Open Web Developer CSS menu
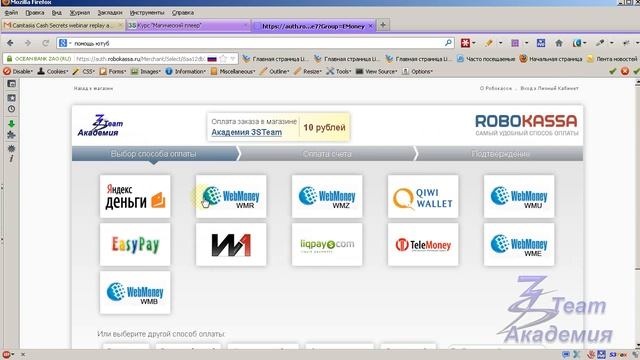 coord(84,71)
